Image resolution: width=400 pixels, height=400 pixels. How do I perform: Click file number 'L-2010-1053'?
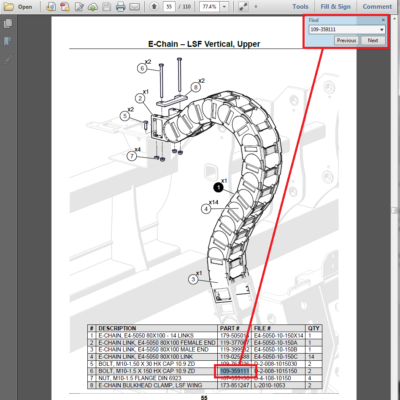[x=269, y=385]
